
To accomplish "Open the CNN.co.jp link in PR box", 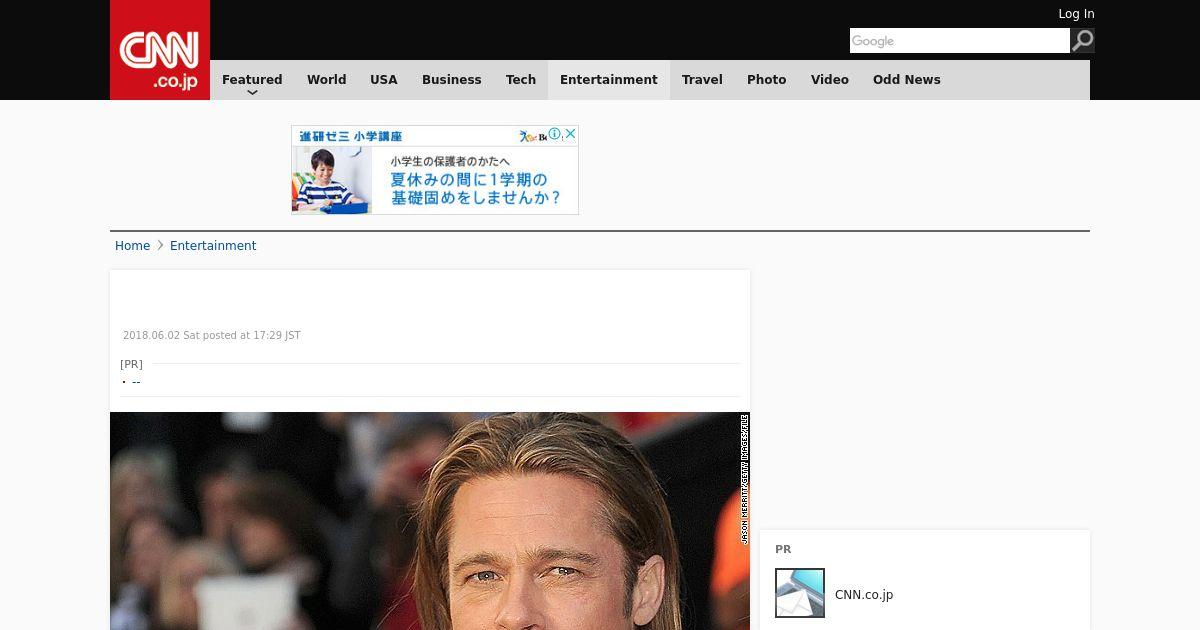I will click(x=864, y=595).
